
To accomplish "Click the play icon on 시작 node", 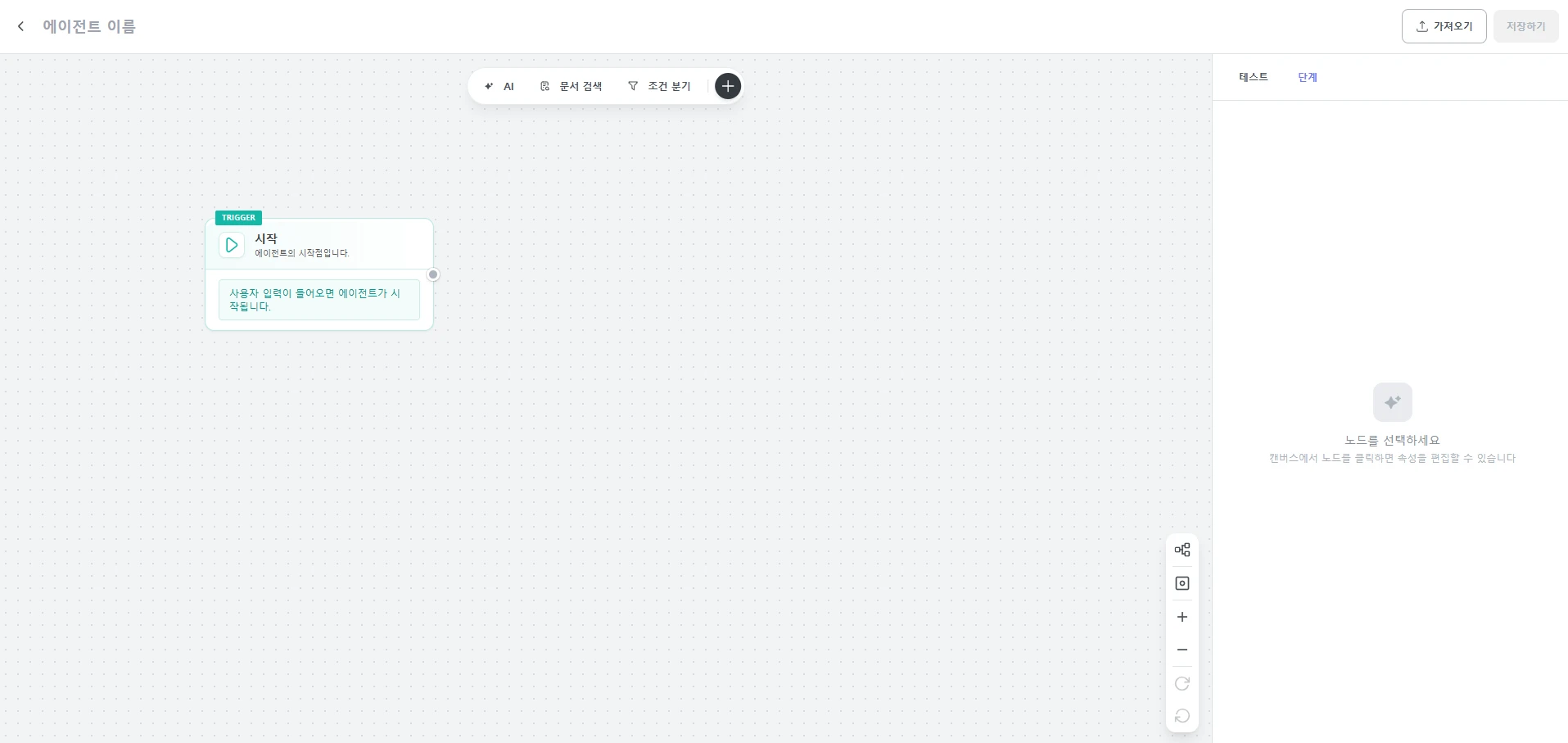I will [x=232, y=245].
